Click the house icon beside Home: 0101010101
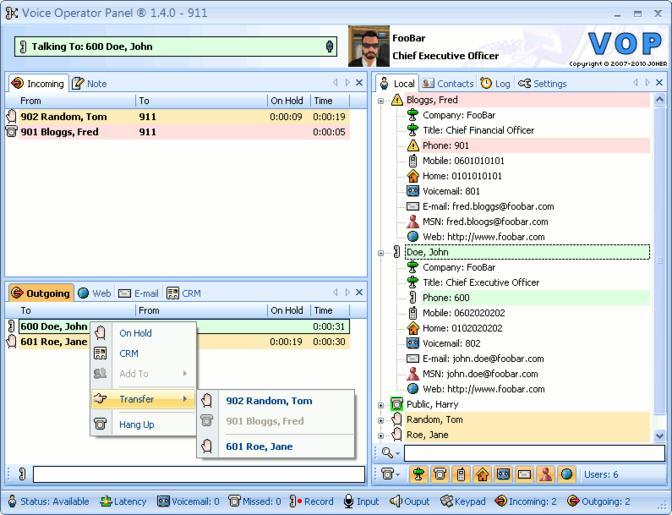 point(413,176)
